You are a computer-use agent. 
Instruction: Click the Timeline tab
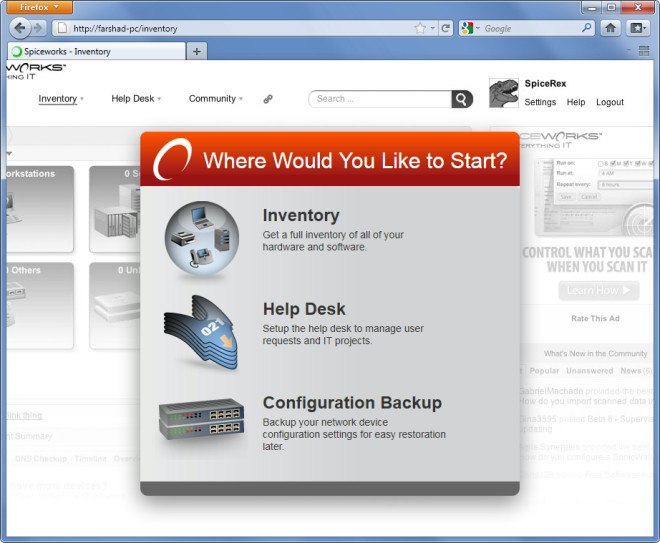point(90,459)
